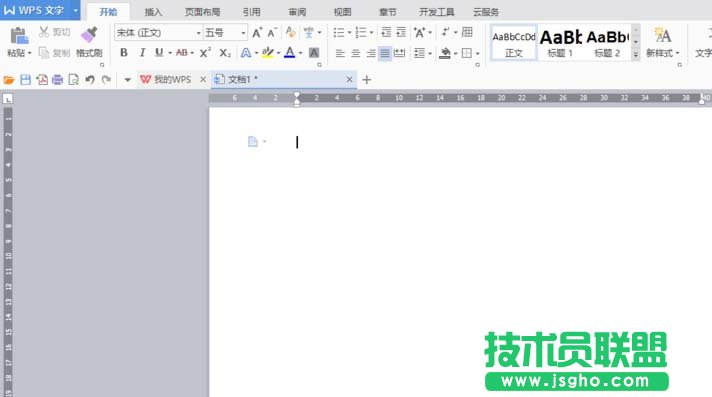
Task: Open the font name dropdown 宋体 (正文)
Action: 198,33
